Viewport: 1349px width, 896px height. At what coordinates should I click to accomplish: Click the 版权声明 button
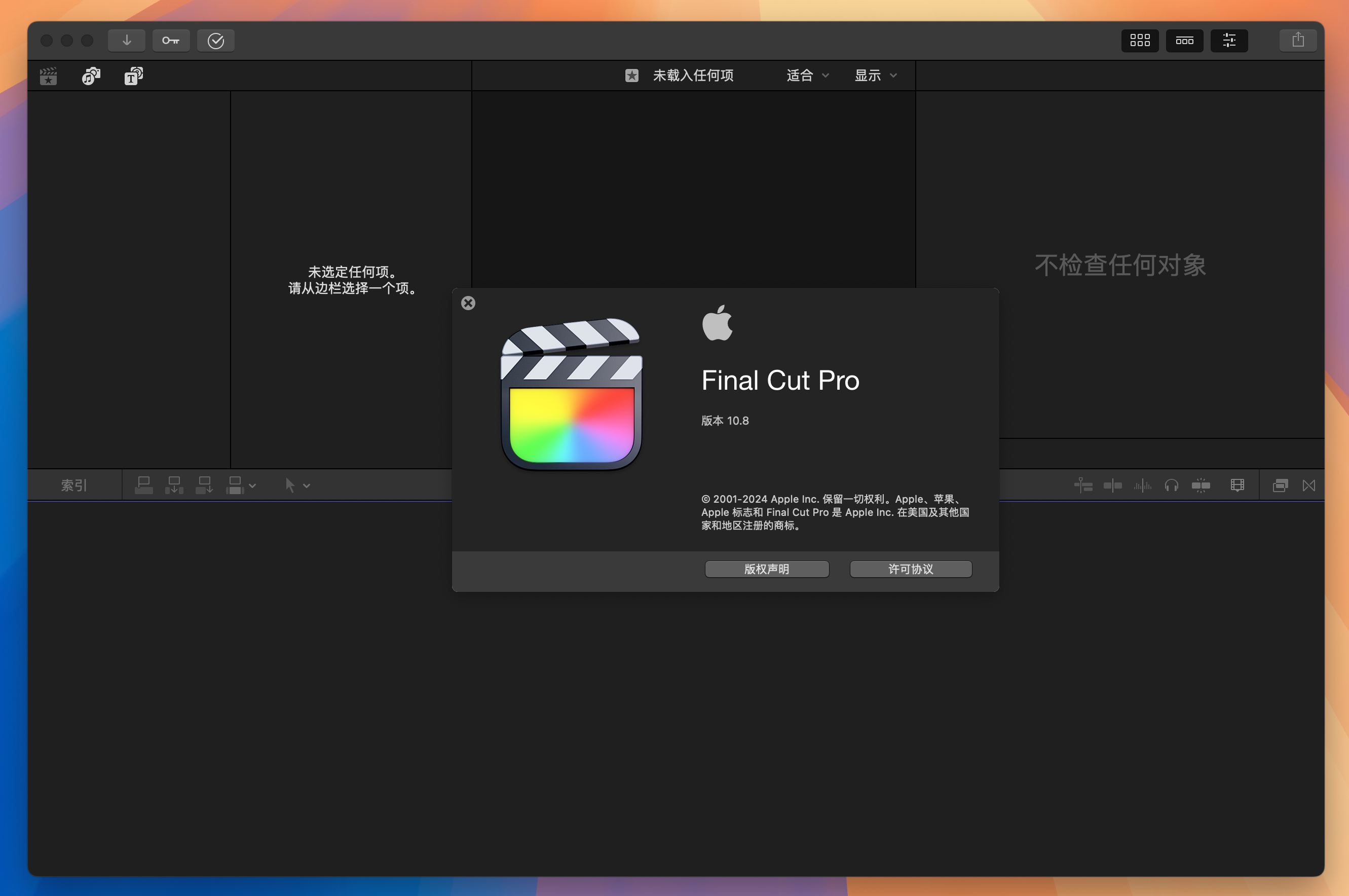(767, 569)
